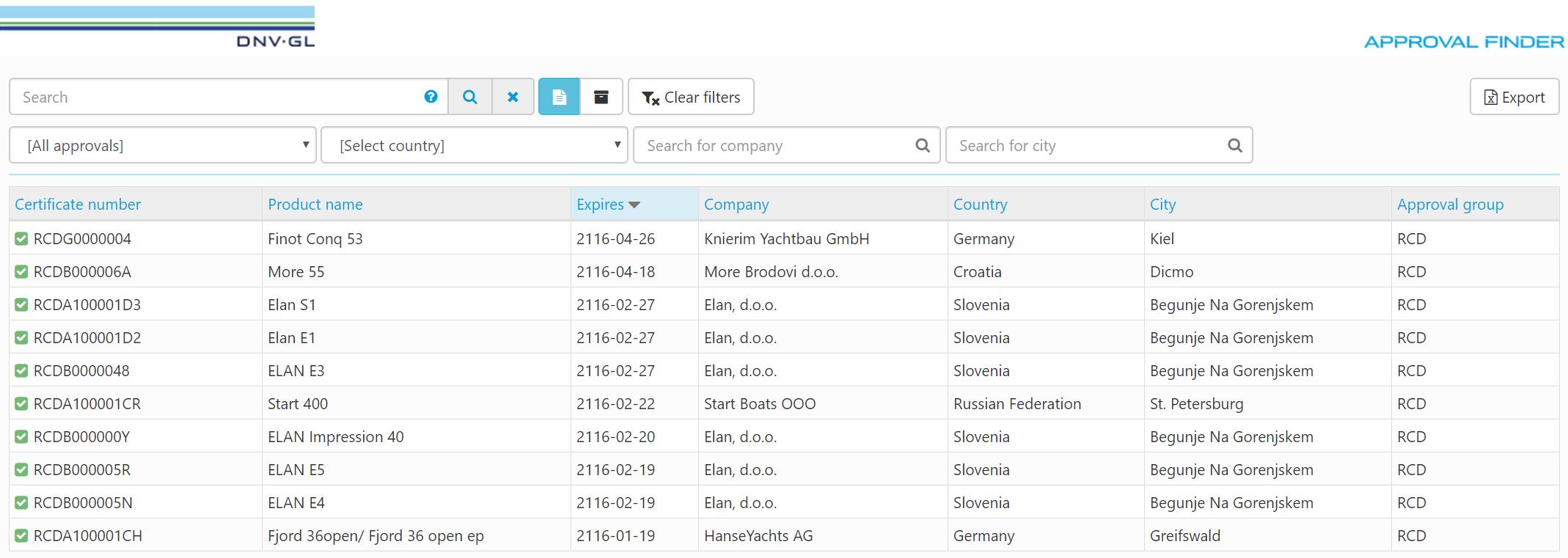
Task: Click company Start Boats OOO
Action: click(760, 403)
